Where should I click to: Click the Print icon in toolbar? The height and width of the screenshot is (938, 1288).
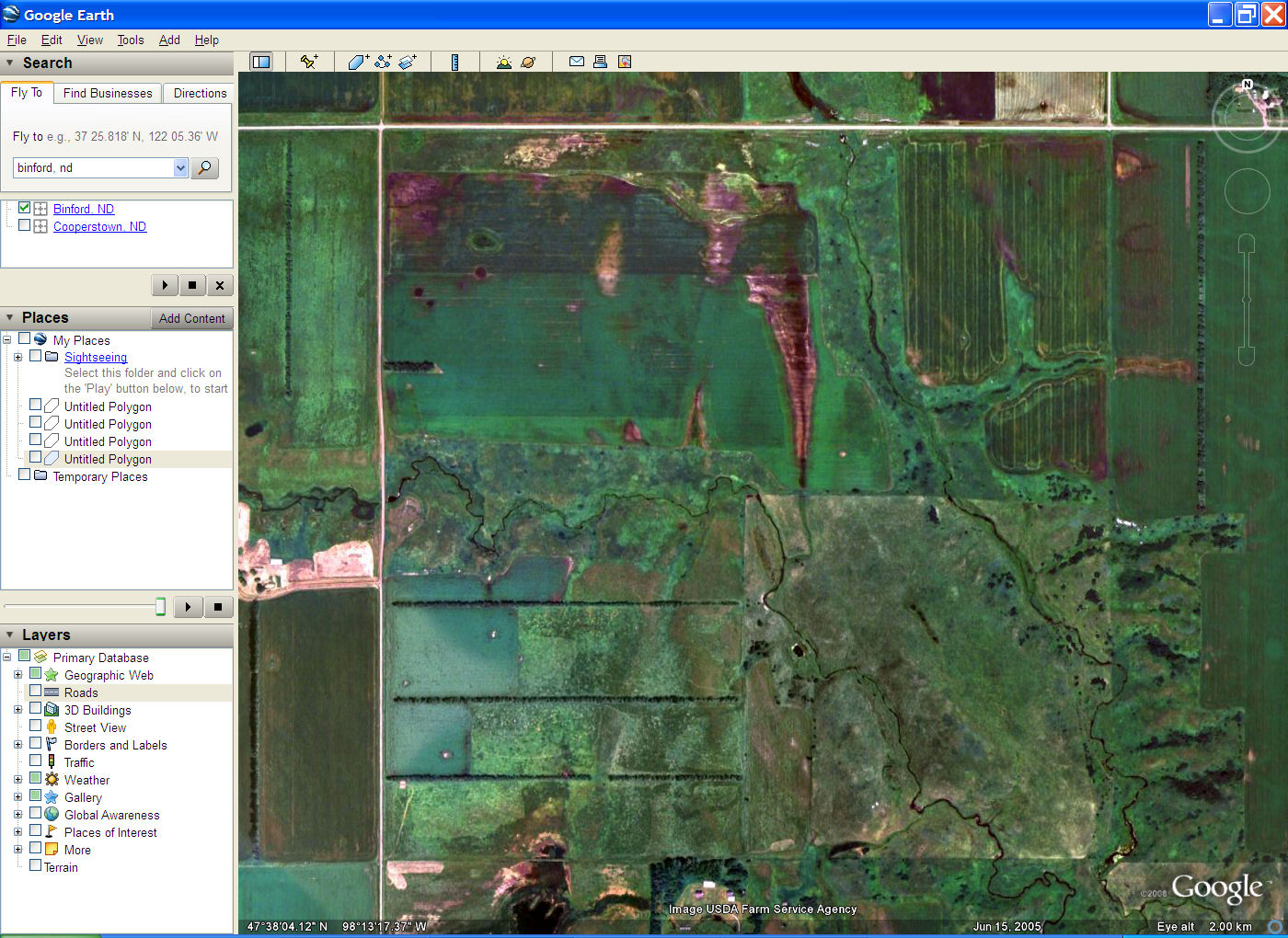(600, 62)
